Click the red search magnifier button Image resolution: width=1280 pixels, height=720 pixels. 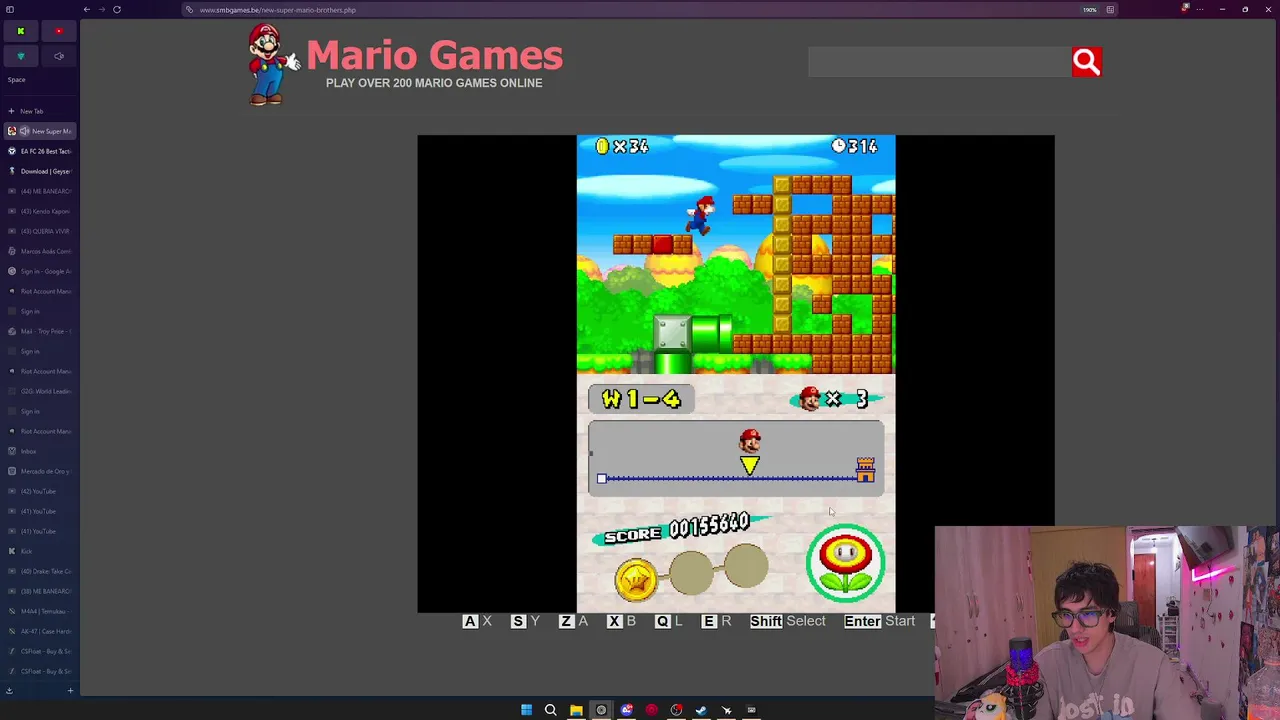tap(1086, 62)
